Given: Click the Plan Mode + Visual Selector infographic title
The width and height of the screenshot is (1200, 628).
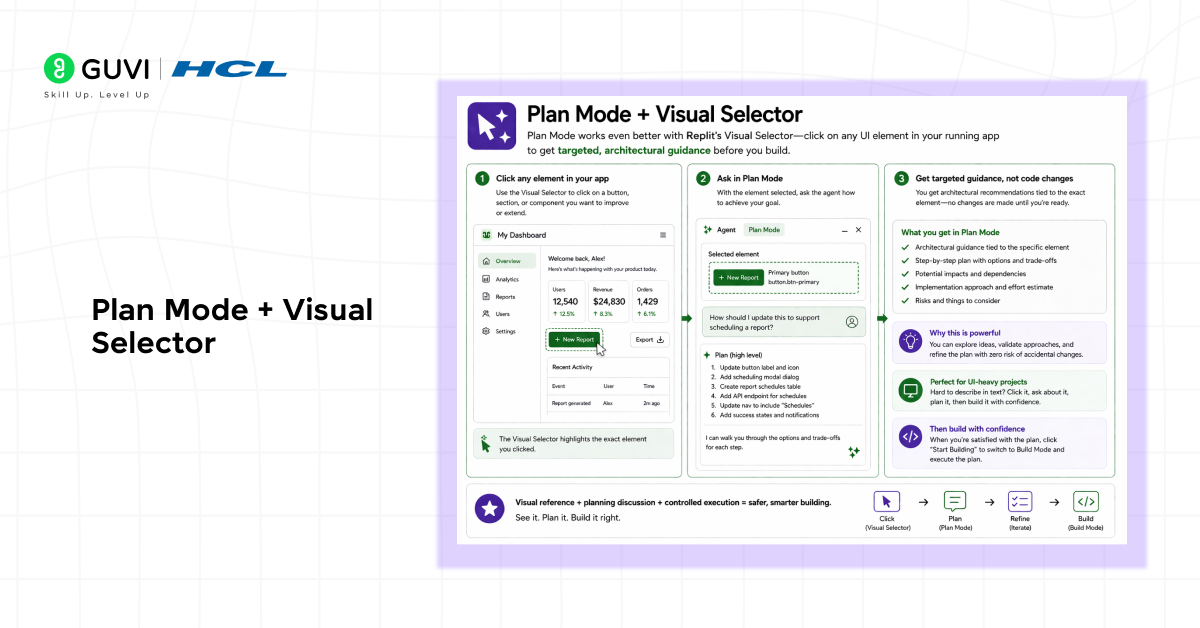Looking at the screenshot, I should click(665, 114).
